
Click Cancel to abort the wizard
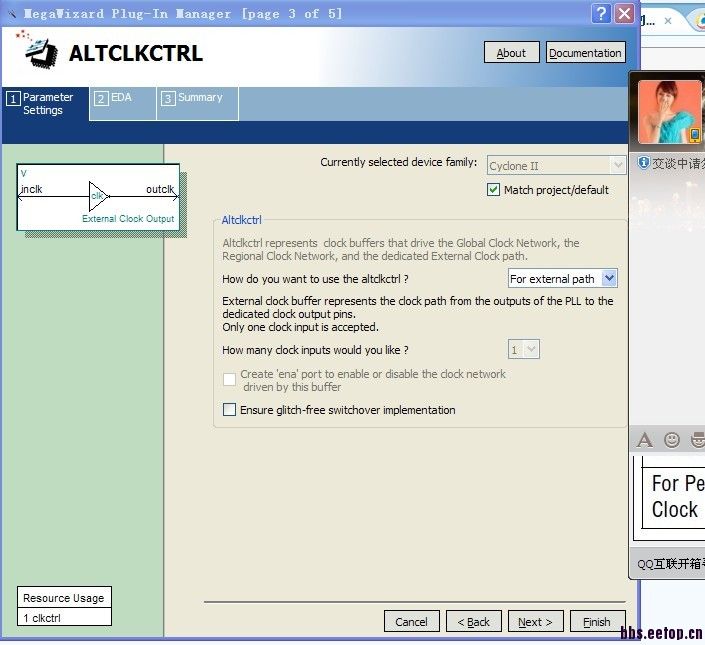tap(411, 622)
